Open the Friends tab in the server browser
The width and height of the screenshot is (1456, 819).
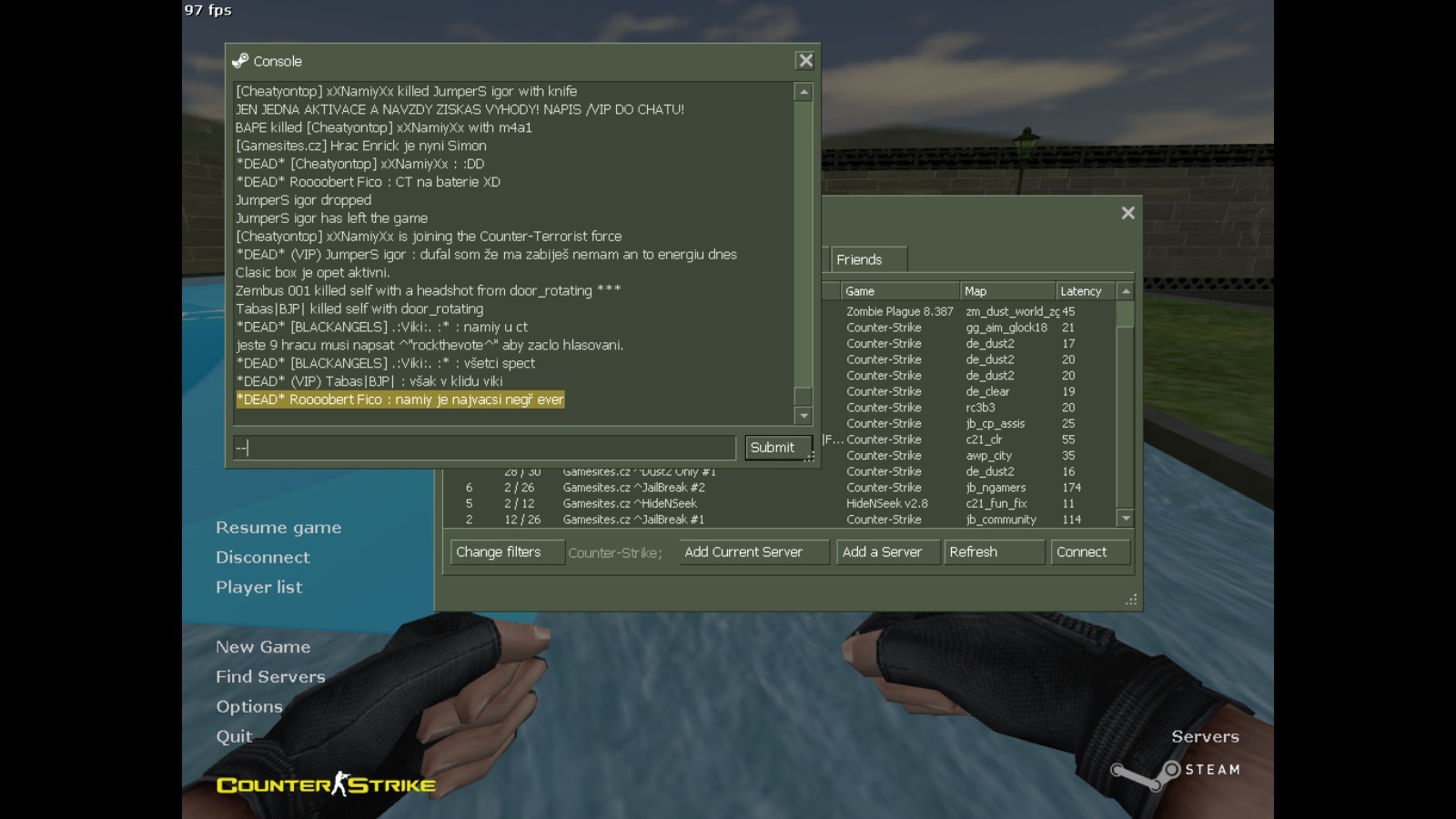point(868,259)
